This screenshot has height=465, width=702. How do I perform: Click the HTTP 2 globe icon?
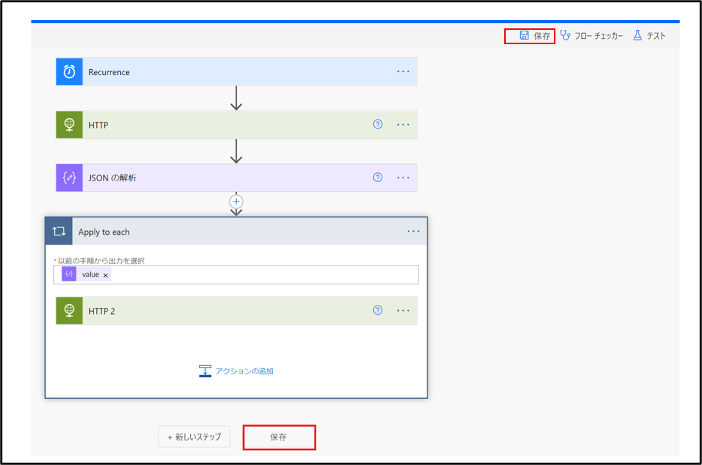(x=69, y=311)
